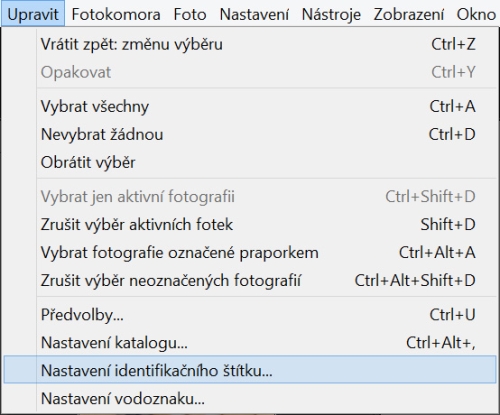Screen dimensions: 500x415
Task: Open the Foto menu
Action: [x=190, y=14]
